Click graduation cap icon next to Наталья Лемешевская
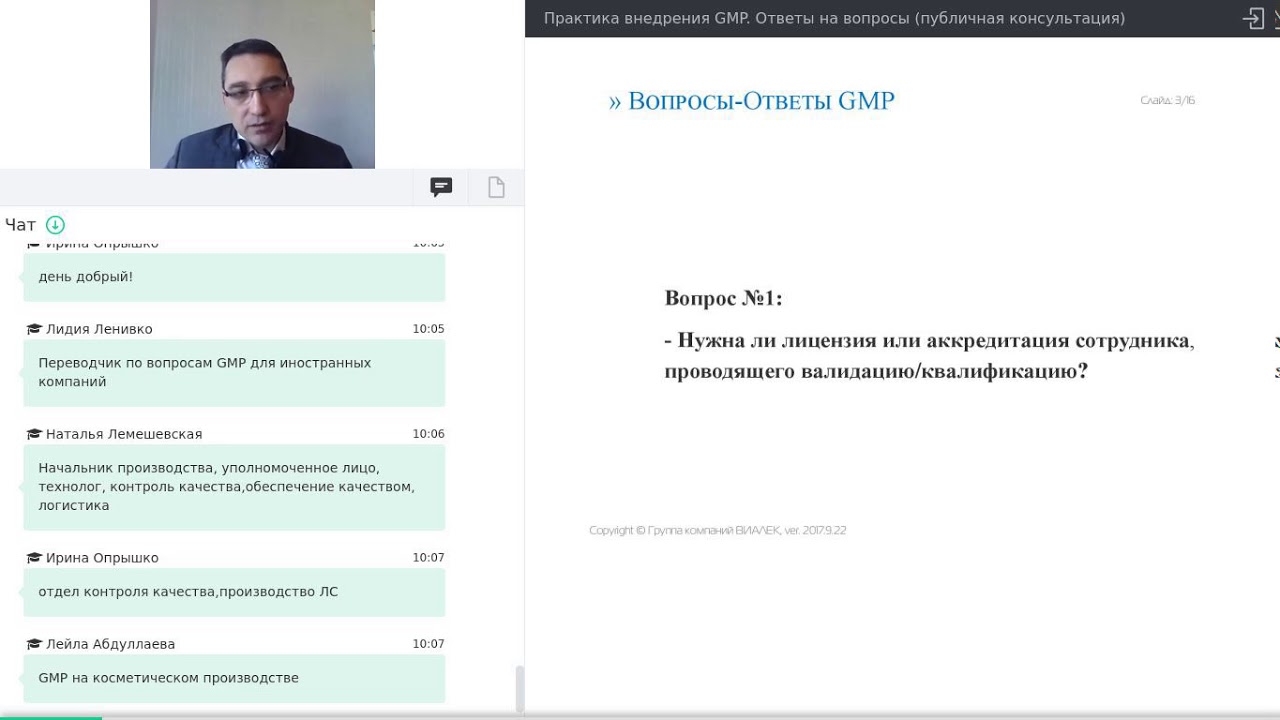1280x720 pixels. pyautogui.click(x=34, y=434)
